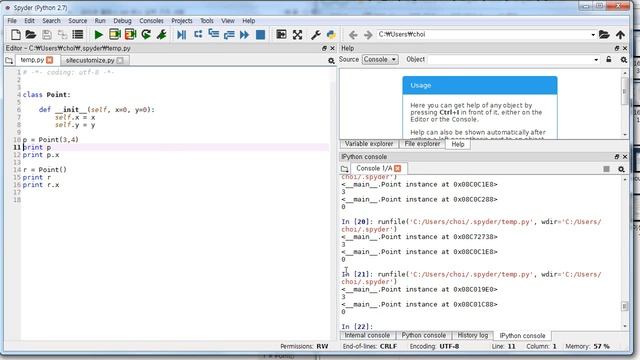This screenshot has height=360, width=640.
Task: Open the Search menu
Action: (51, 20)
